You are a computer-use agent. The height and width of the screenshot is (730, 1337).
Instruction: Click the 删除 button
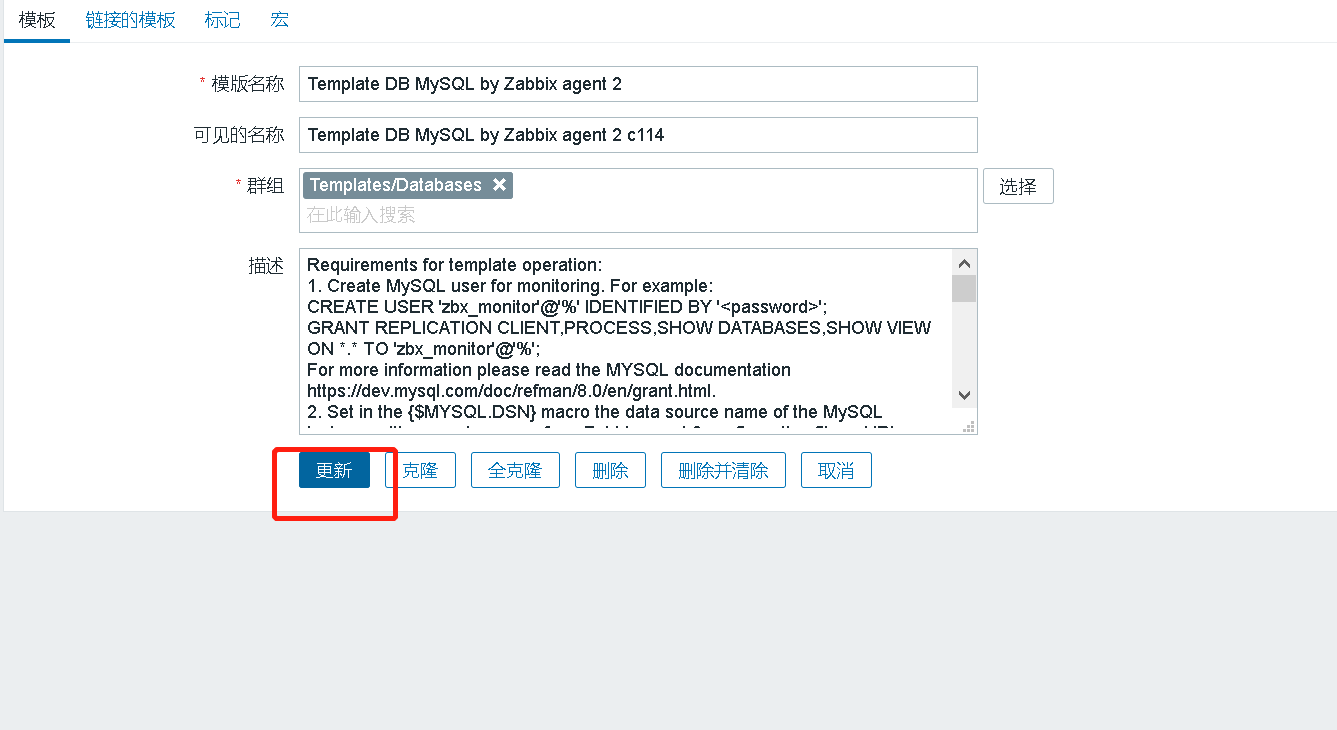pyautogui.click(x=610, y=470)
